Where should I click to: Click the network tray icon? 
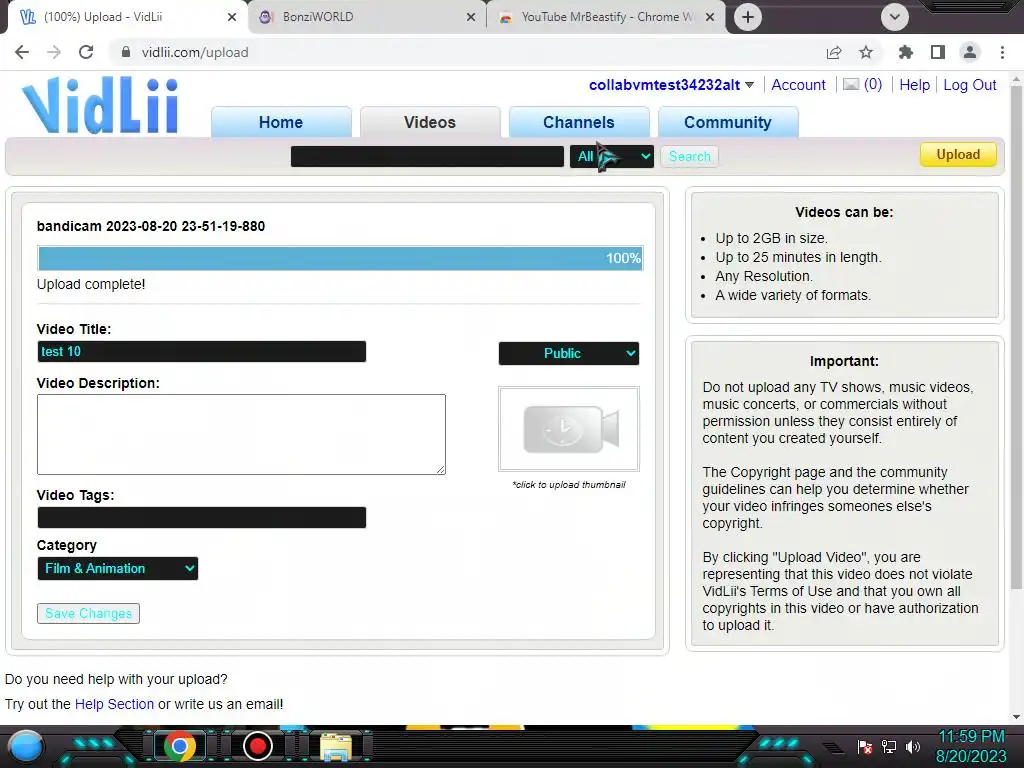click(x=889, y=746)
